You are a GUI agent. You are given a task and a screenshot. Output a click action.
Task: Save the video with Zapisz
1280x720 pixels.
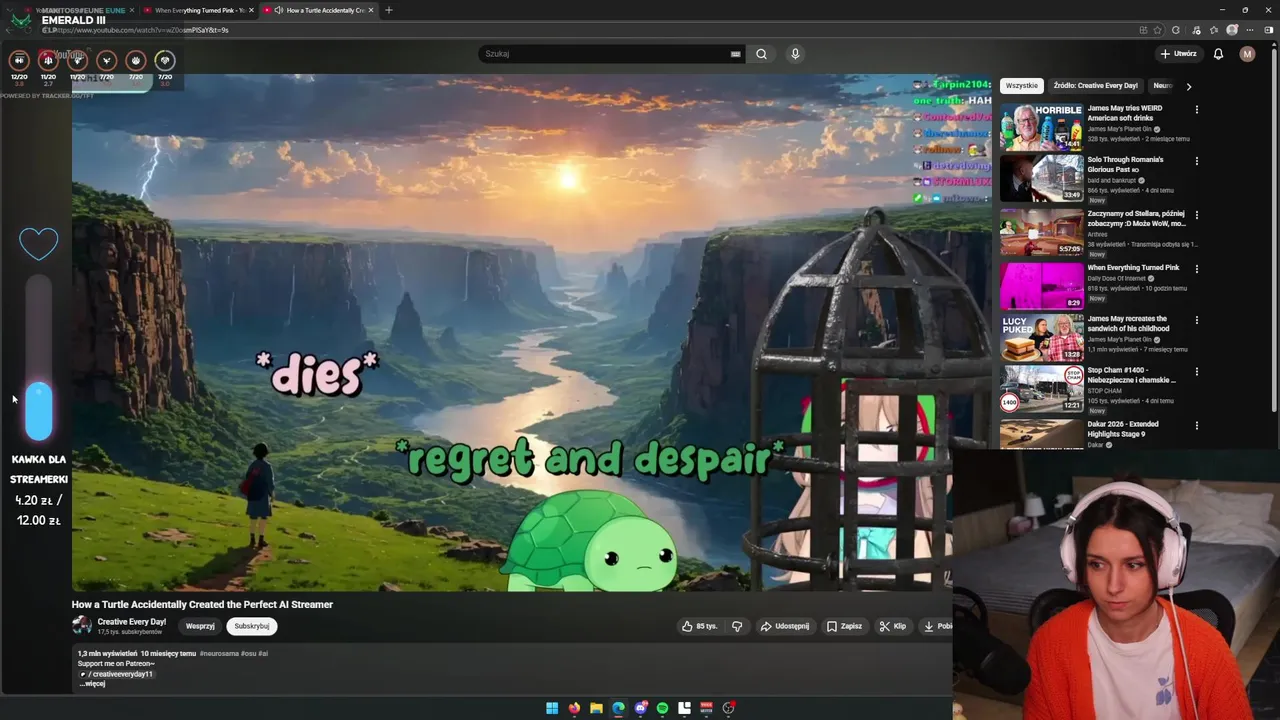(844, 626)
